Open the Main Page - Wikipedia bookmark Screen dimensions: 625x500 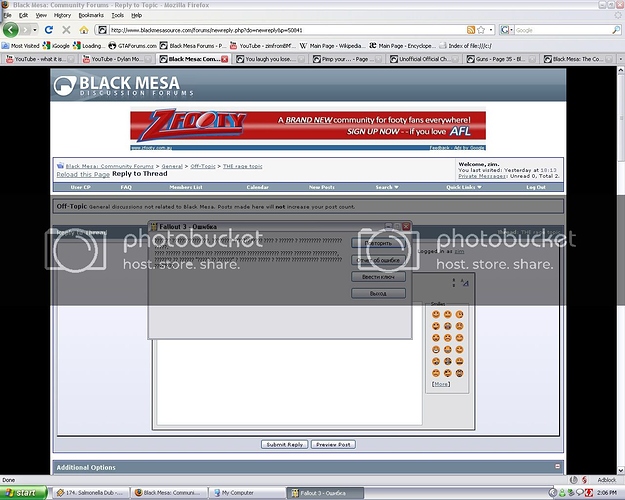point(331,46)
